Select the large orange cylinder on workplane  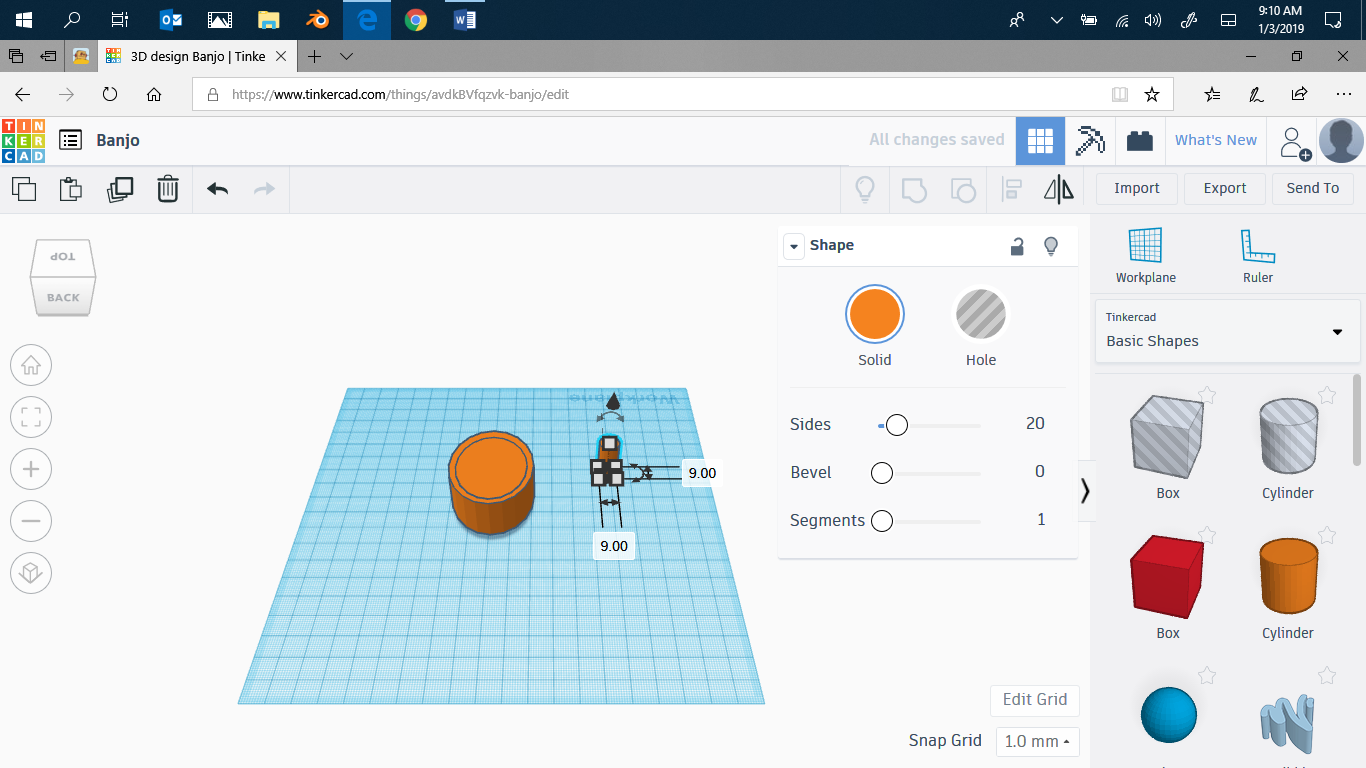[491, 484]
